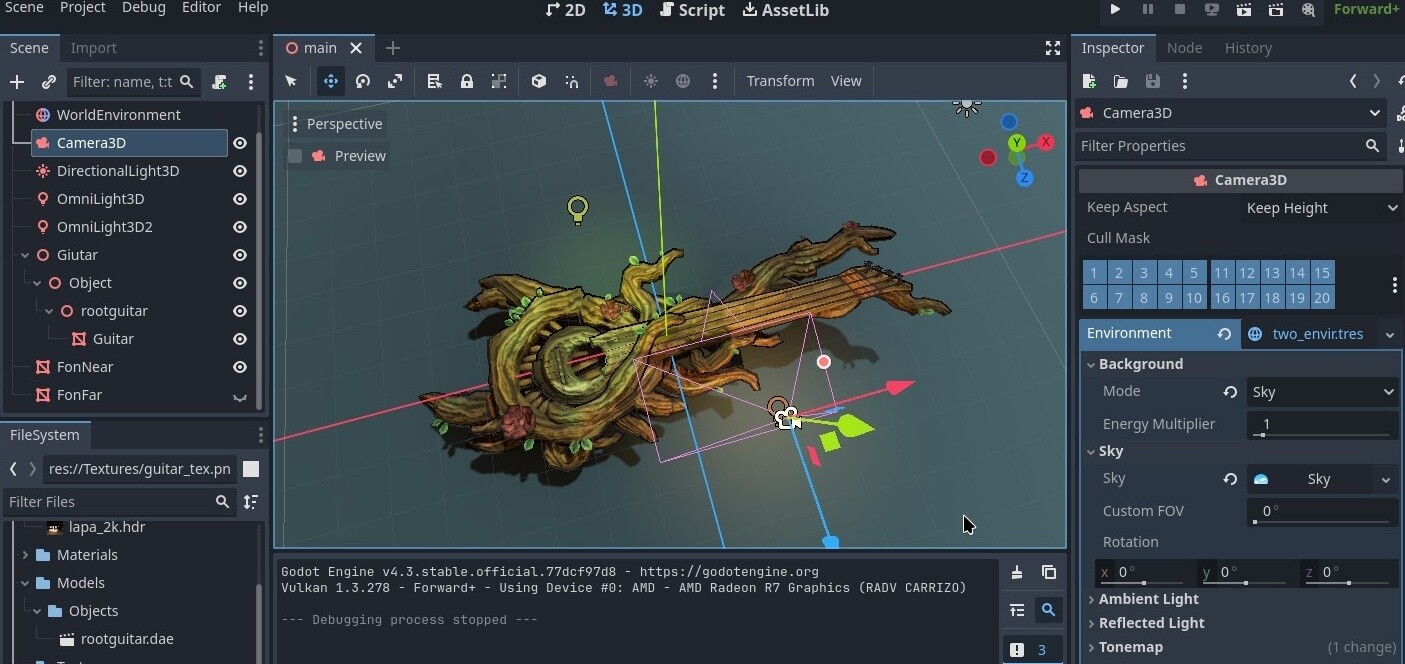Viewport: 1405px width, 664px height.
Task: Click the Play project button
Action: coord(1115,10)
